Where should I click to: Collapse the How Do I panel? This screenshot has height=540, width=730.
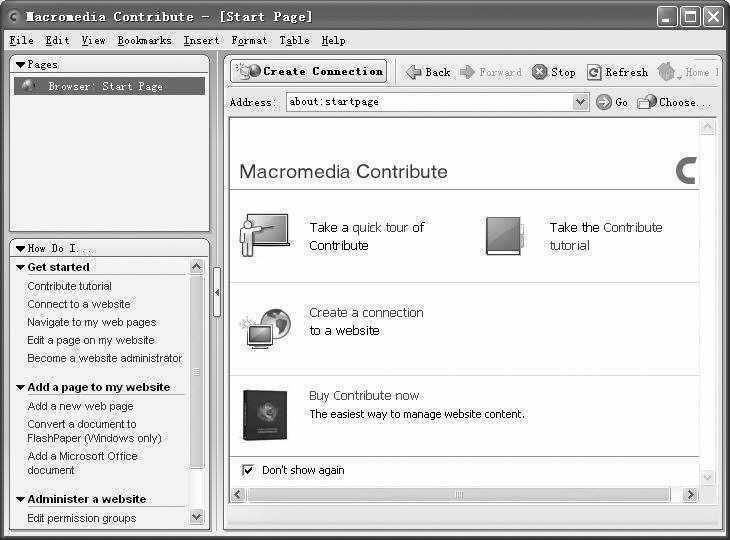click(20, 248)
